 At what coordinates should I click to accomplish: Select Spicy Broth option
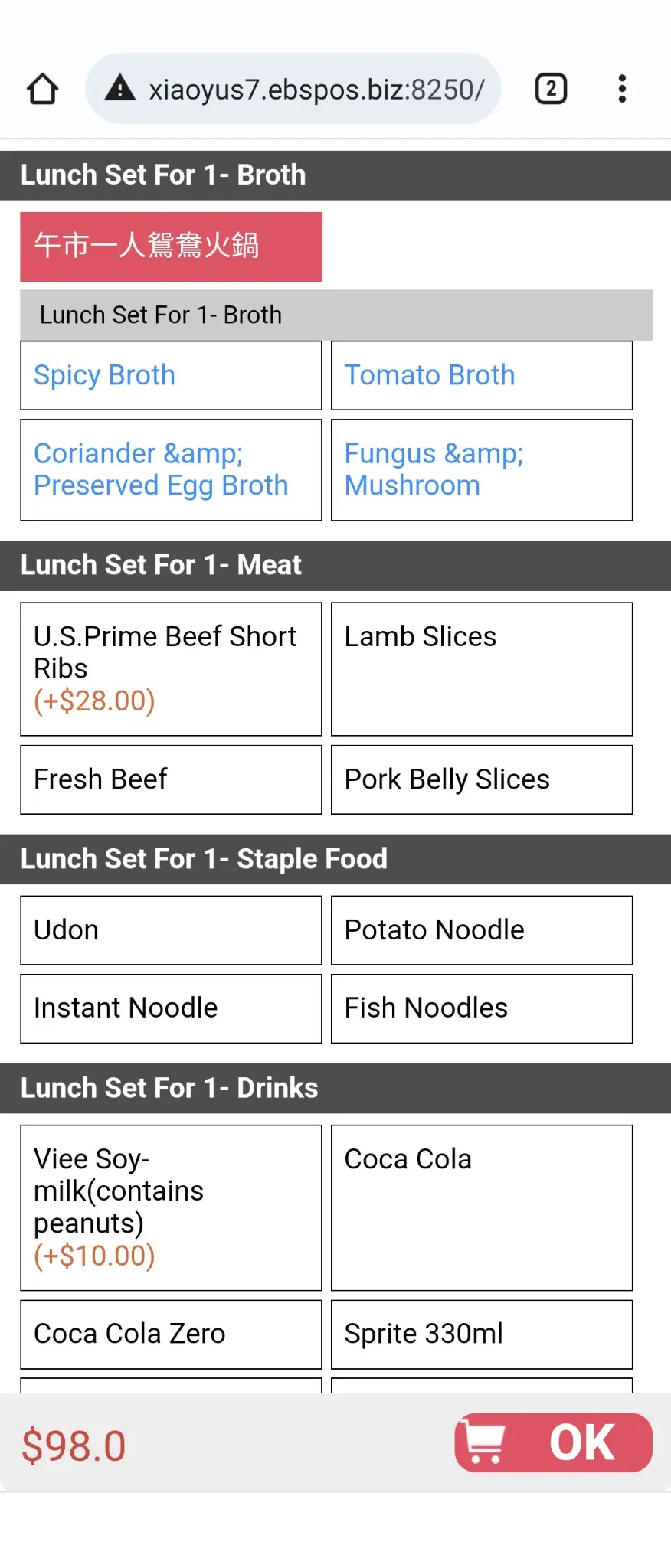171,375
